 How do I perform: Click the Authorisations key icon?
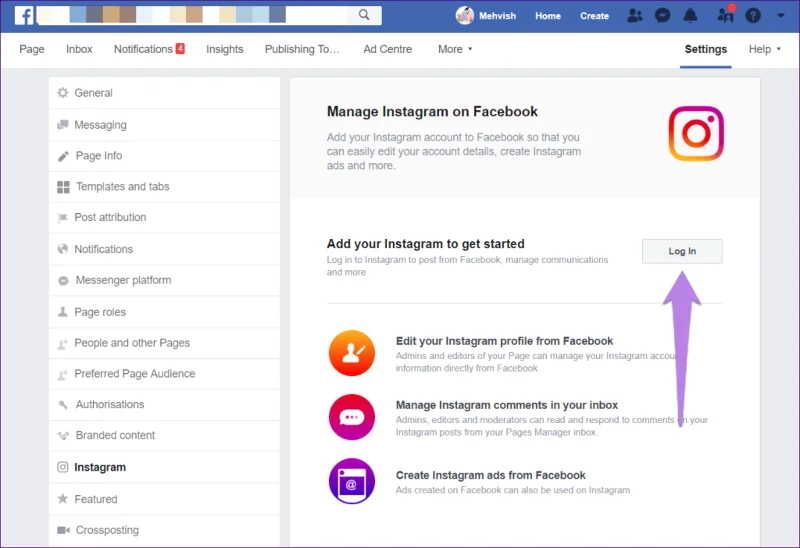point(63,405)
